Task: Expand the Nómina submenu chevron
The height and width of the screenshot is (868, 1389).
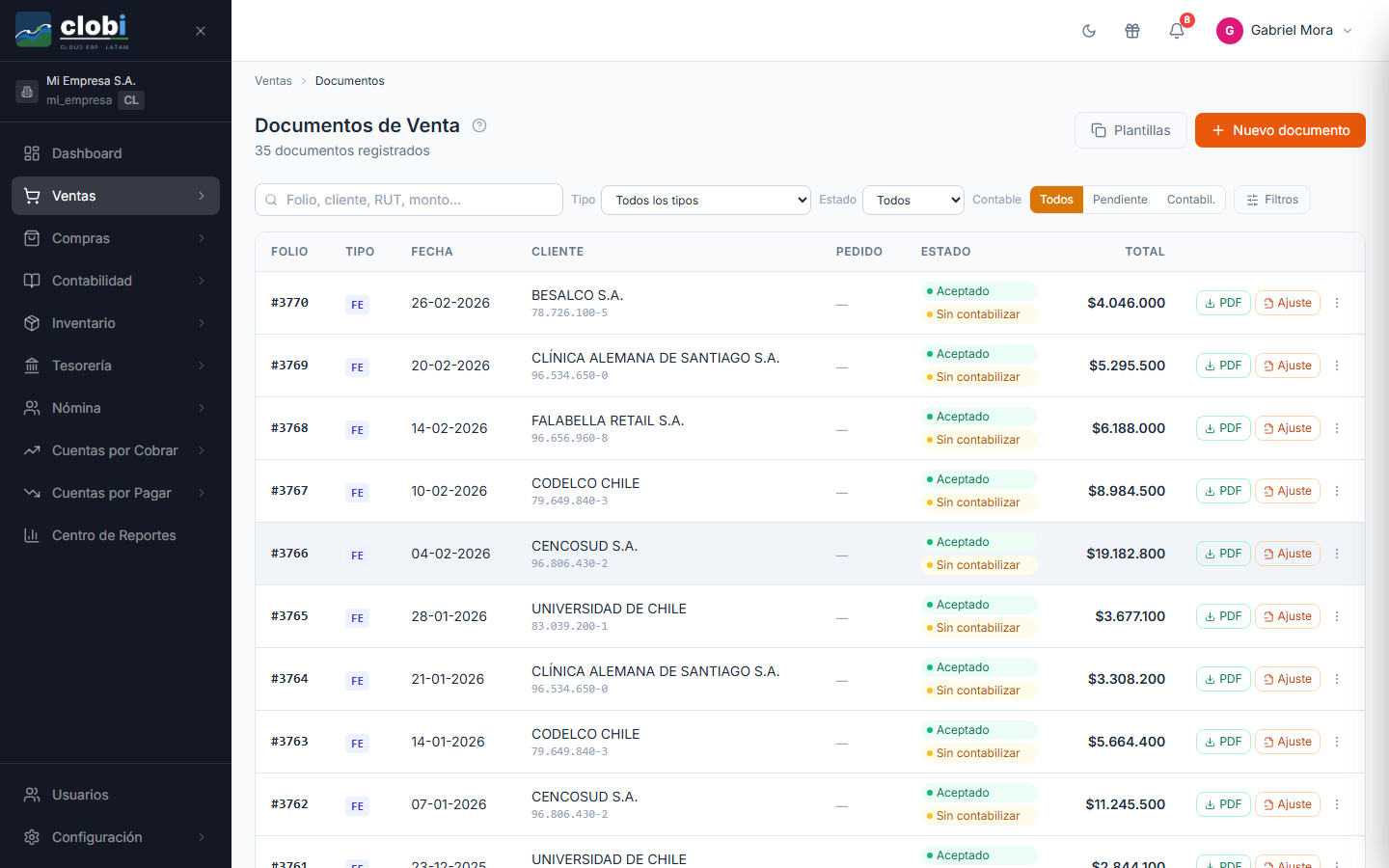Action: click(202, 408)
